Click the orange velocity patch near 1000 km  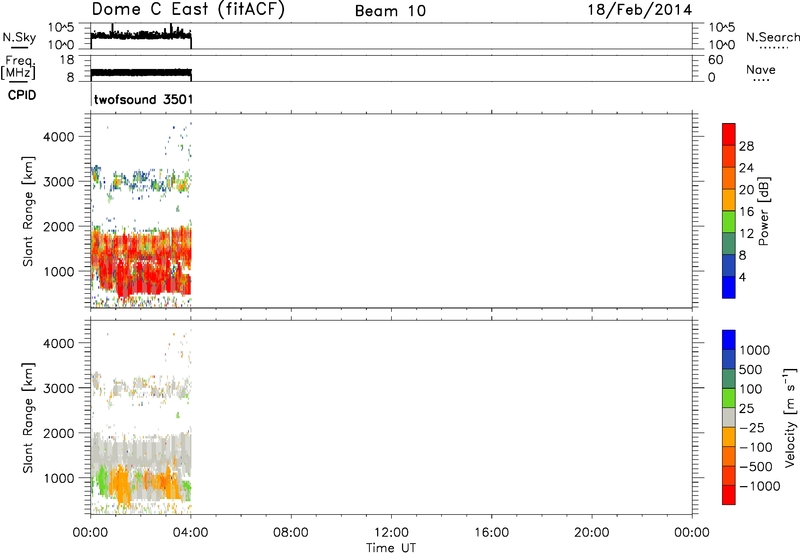tap(121, 485)
